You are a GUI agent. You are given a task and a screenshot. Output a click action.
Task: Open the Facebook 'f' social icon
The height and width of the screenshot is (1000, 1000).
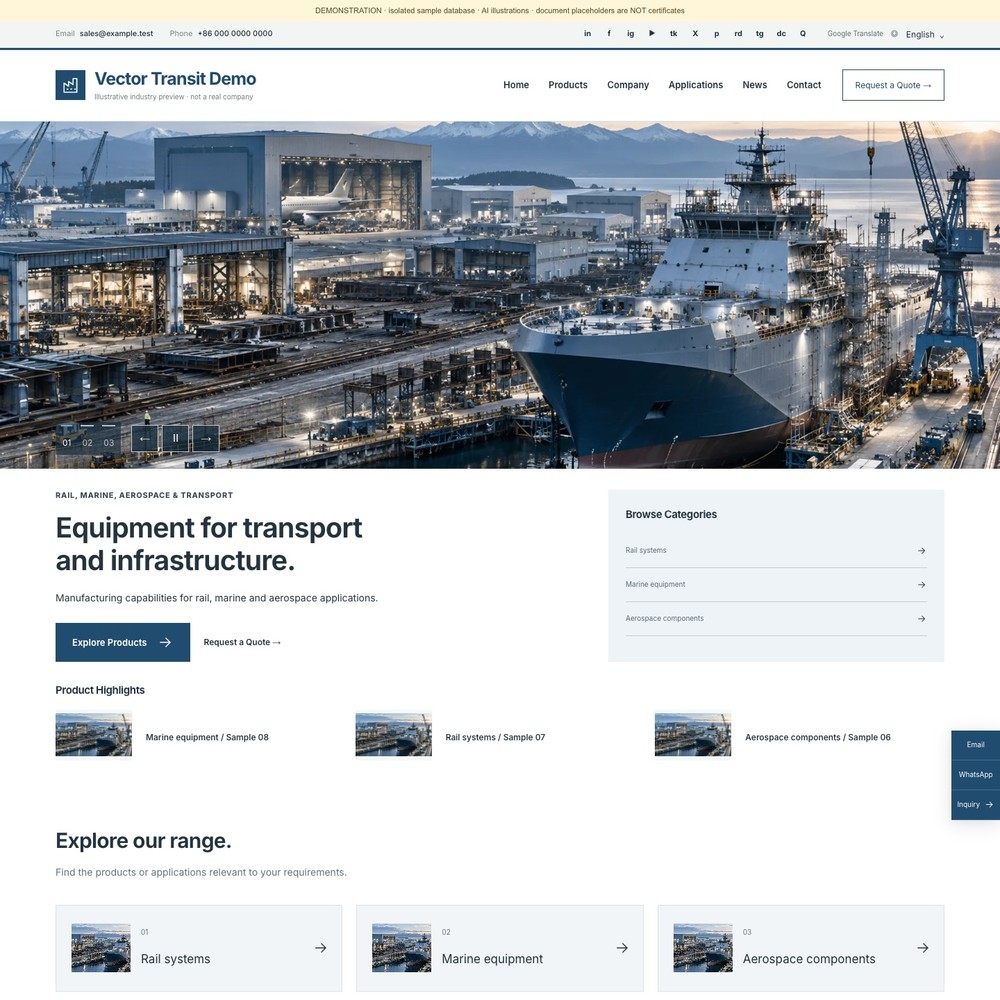(609, 34)
